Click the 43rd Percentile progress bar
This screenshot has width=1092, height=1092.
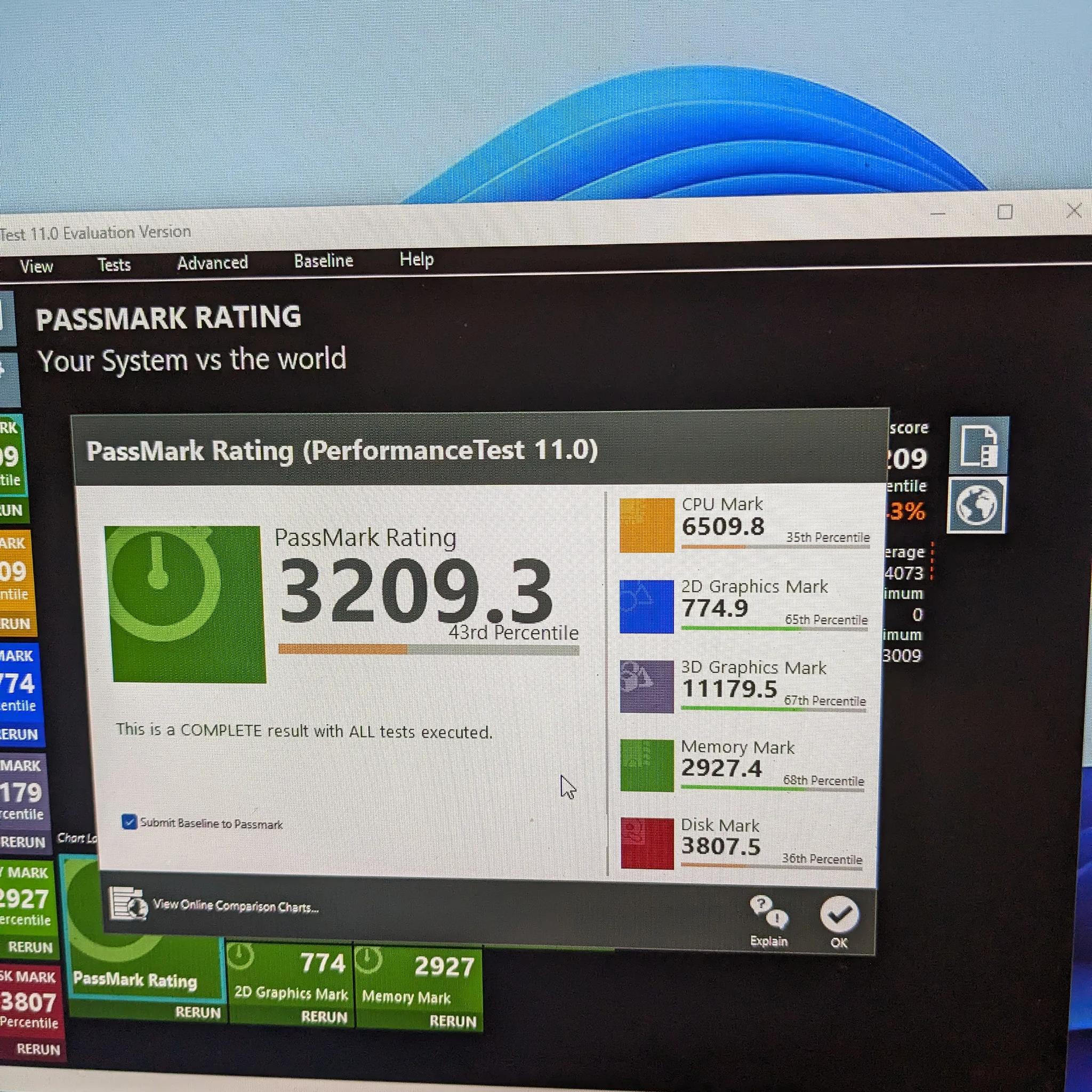click(429, 650)
